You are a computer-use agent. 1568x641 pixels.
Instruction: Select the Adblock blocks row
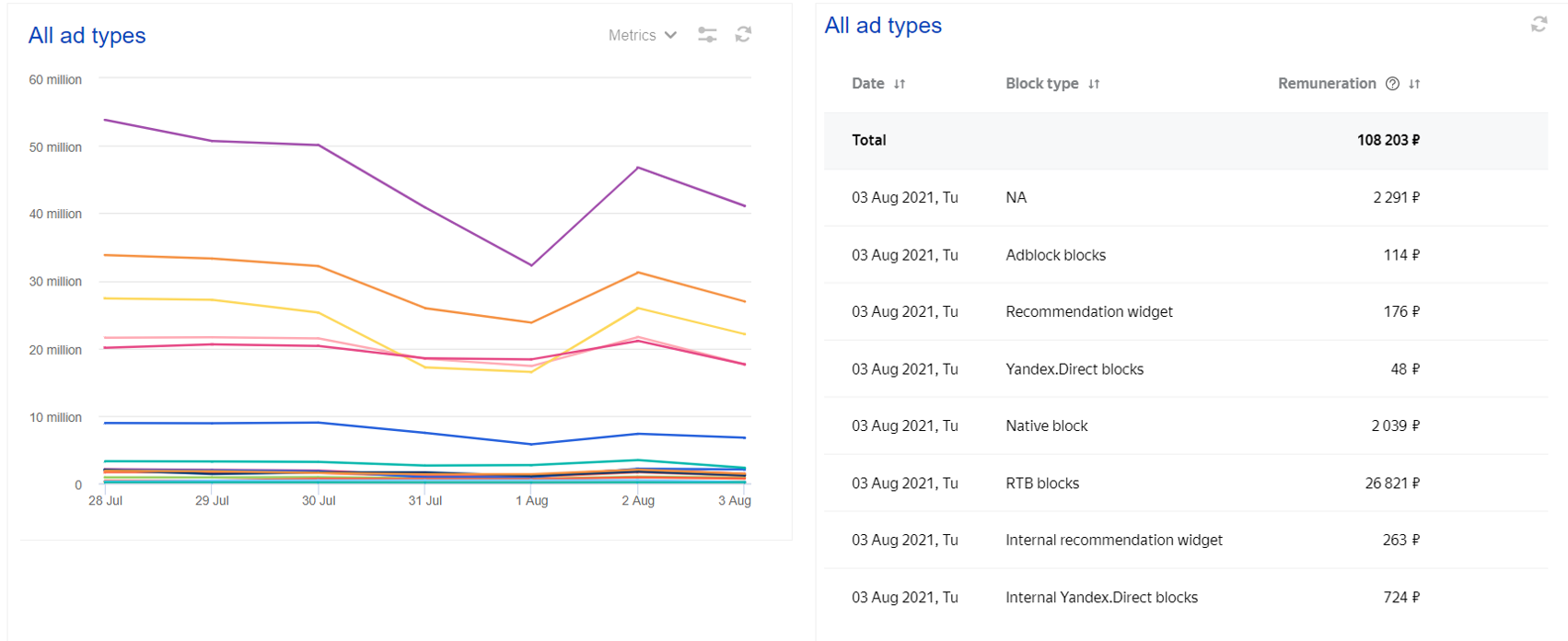tap(1055, 255)
